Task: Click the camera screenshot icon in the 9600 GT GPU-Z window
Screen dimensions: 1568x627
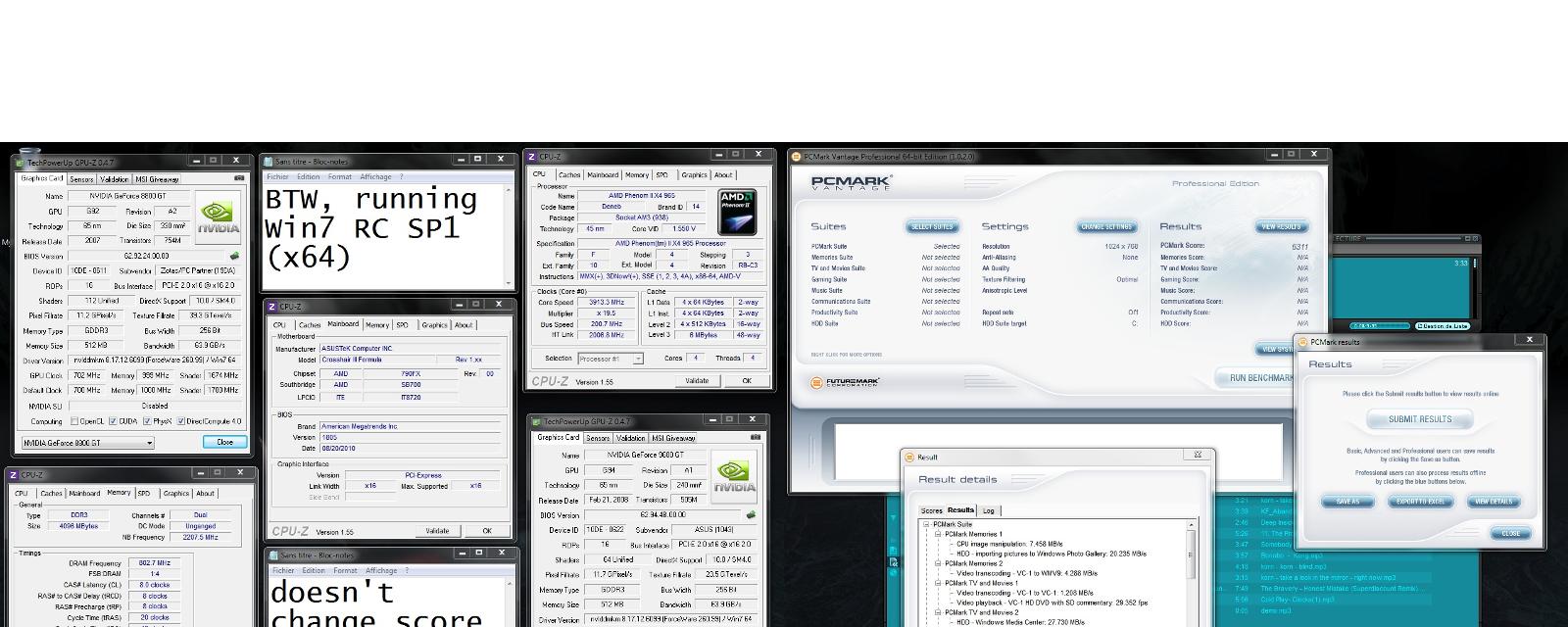Action: [x=756, y=438]
